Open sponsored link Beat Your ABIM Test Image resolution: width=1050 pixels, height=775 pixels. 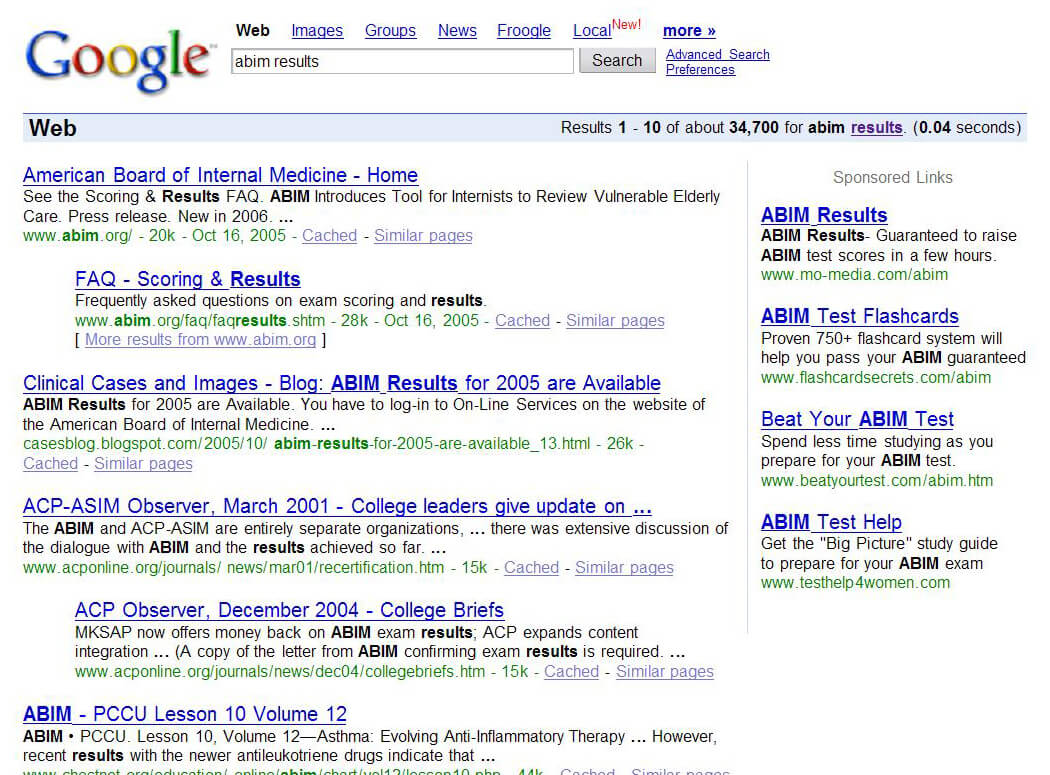pyautogui.click(x=857, y=419)
